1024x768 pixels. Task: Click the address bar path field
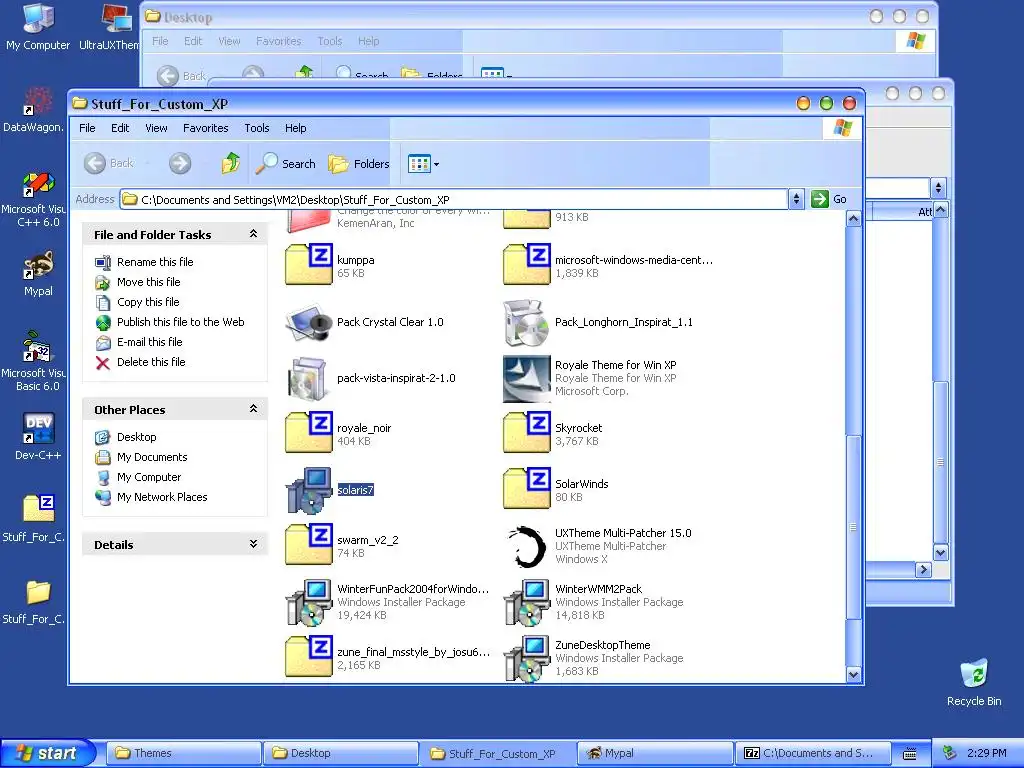coord(453,199)
